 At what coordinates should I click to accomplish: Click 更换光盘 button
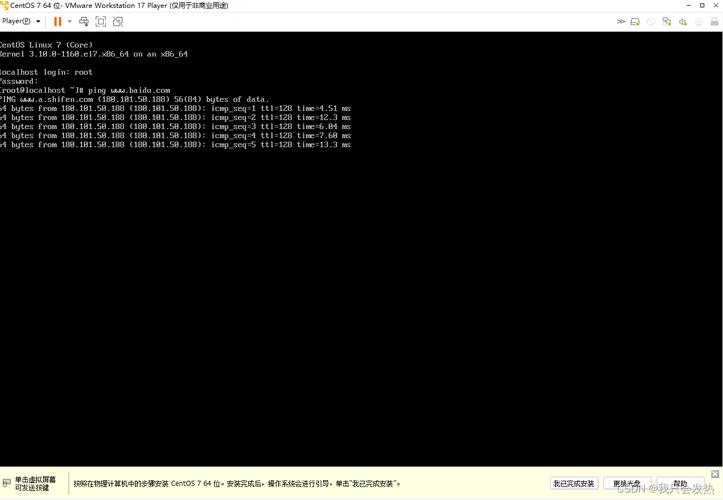(x=627, y=483)
